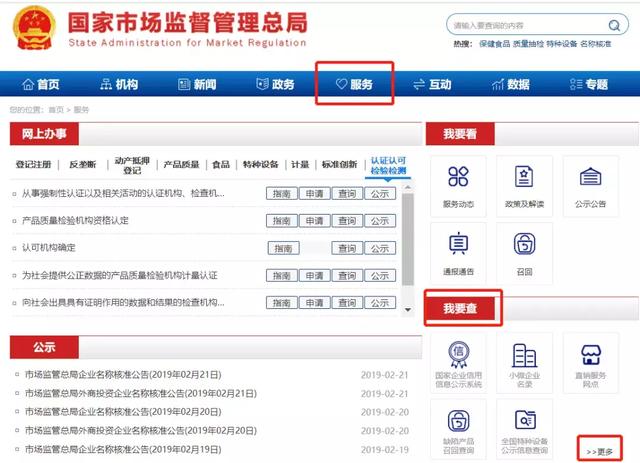The width and height of the screenshot is (640, 463).
Task: Select the 计量 tab
Action: pyautogui.click(x=300, y=165)
